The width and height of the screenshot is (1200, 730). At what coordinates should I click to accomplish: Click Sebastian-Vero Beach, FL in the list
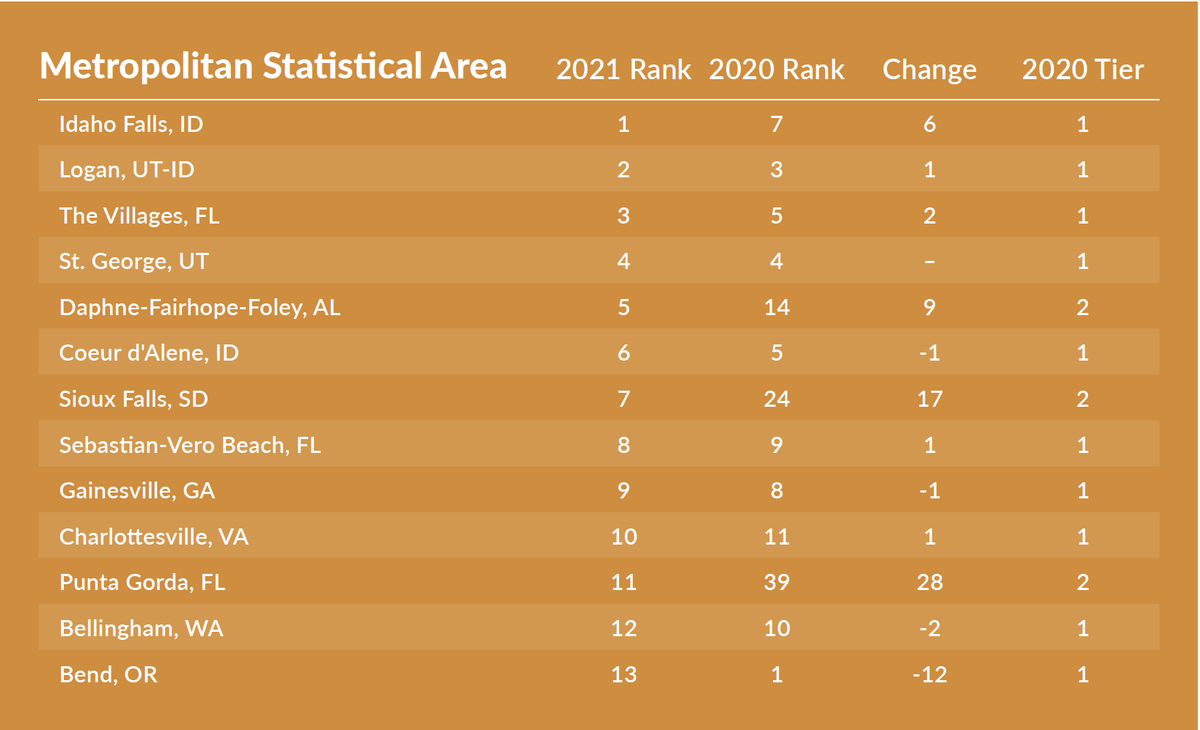[x=190, y=445]
